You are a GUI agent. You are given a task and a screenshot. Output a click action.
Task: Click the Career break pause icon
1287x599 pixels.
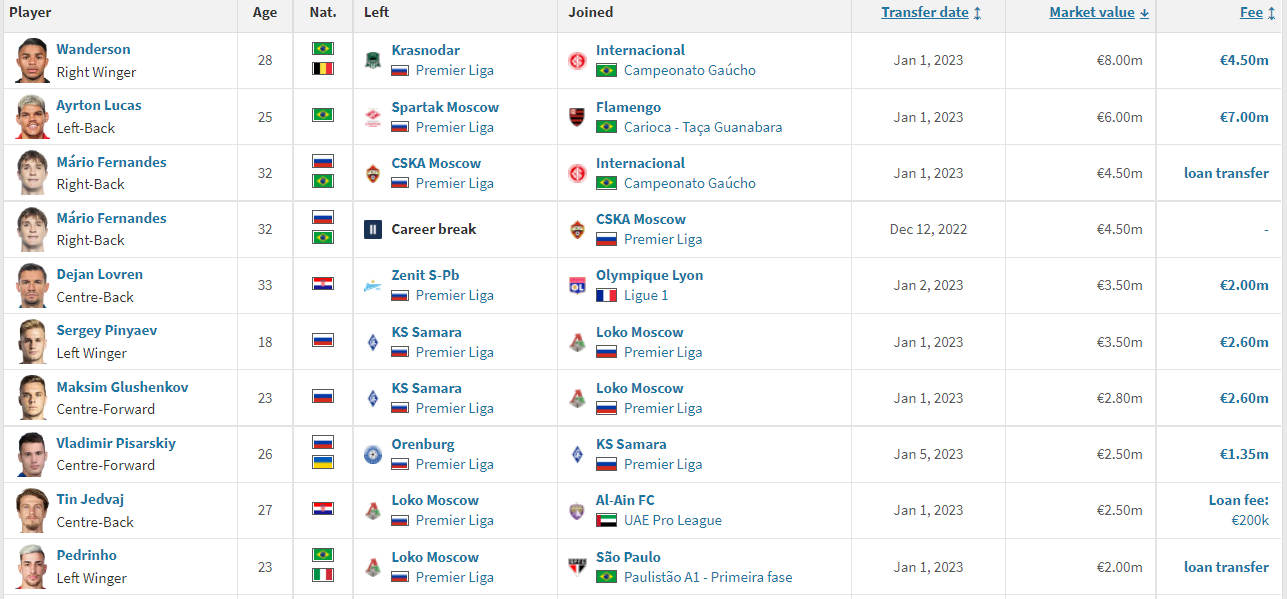(373, 229)
